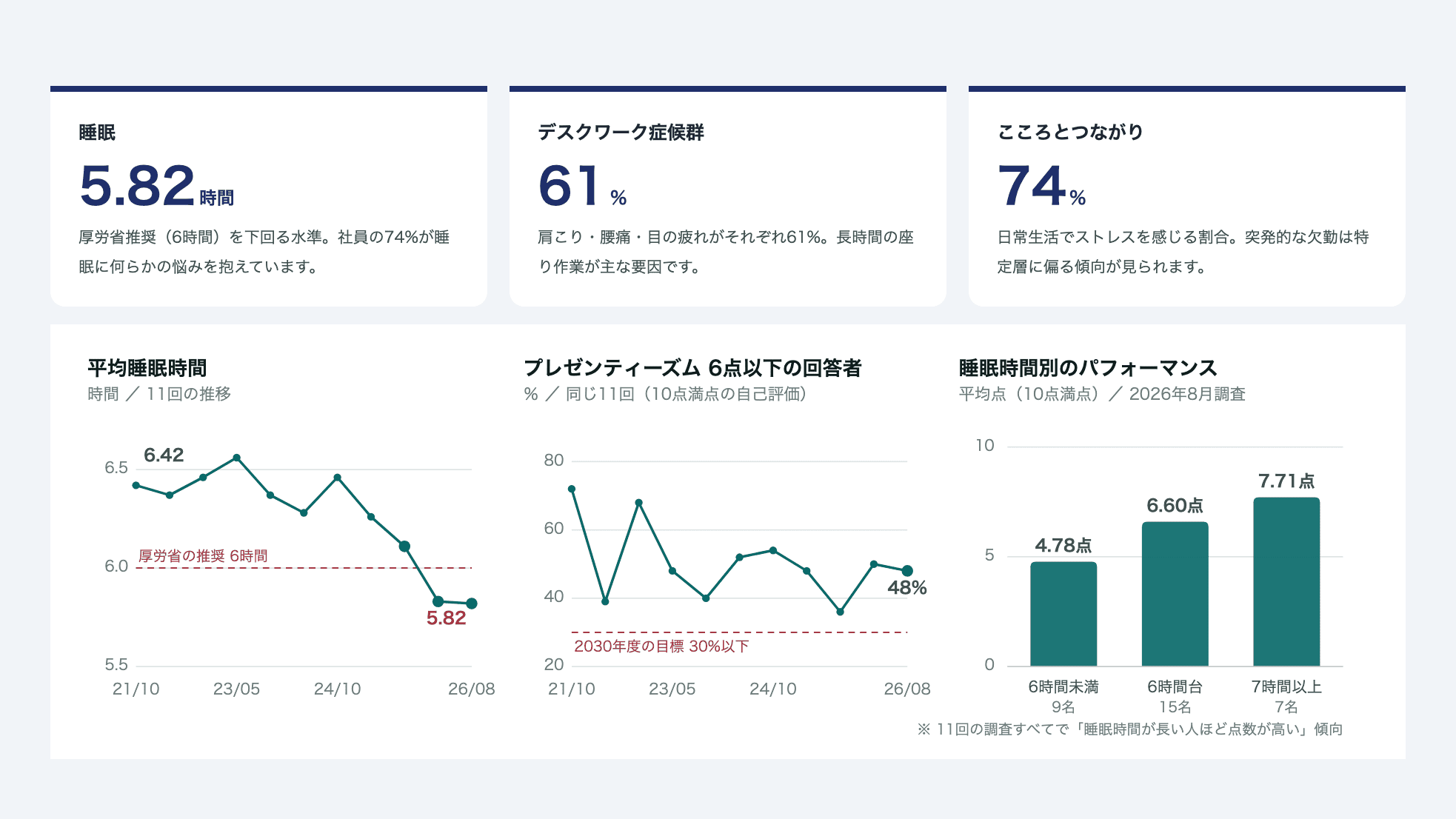Click the 2030年度の目標 30%以下 label
The image size is (1456, 819).
661,646
